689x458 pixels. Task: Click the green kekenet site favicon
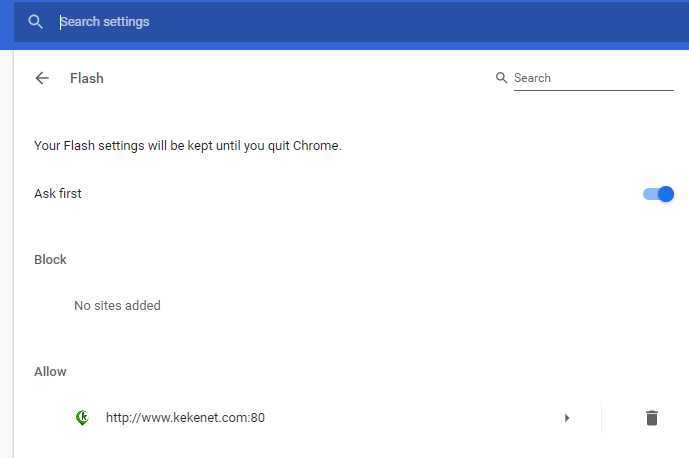[82, 417]
